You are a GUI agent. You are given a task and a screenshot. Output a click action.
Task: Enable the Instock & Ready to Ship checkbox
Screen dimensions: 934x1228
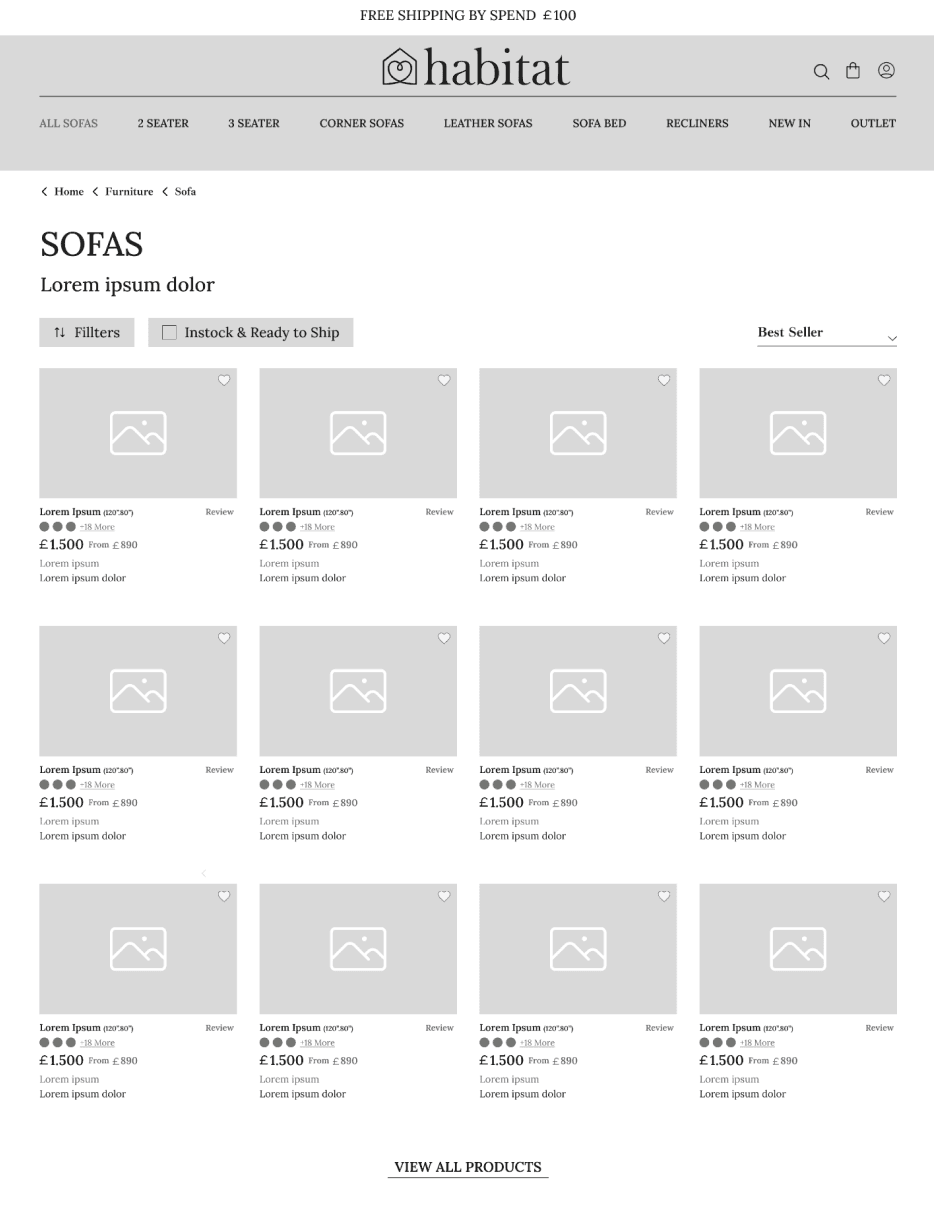coord(169,332)
